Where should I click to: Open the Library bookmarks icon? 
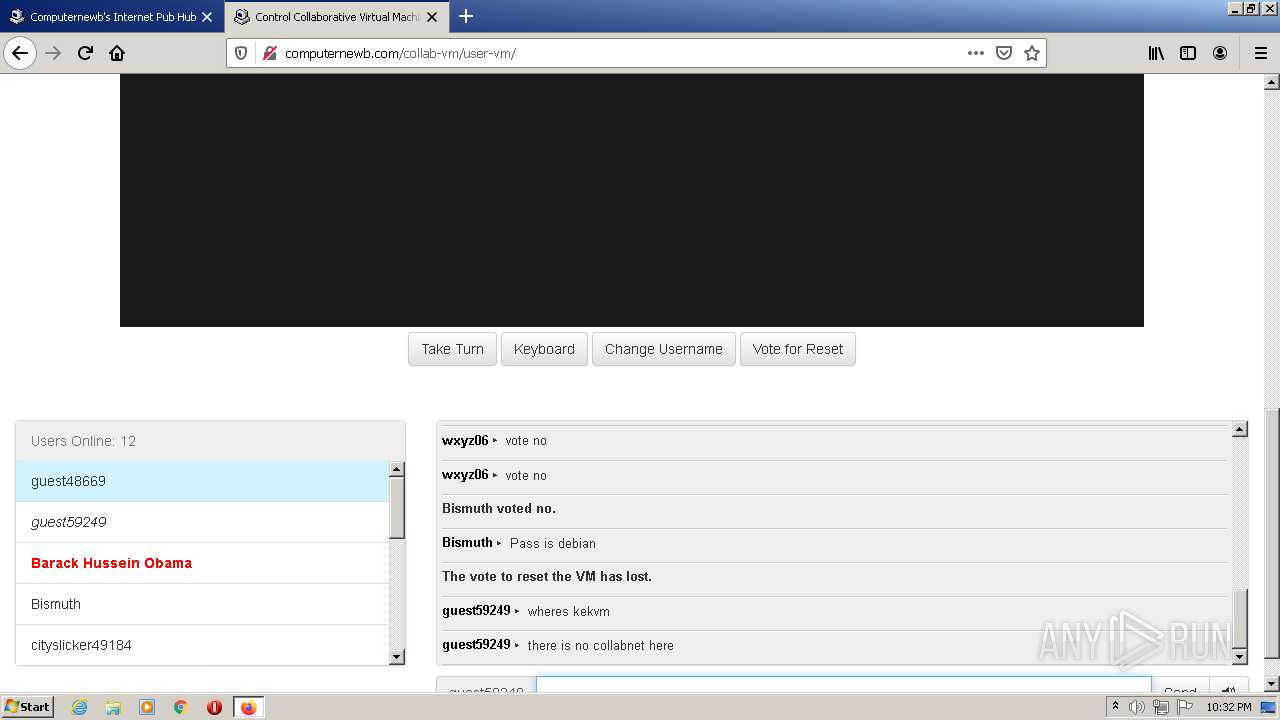click(1156, 53)
